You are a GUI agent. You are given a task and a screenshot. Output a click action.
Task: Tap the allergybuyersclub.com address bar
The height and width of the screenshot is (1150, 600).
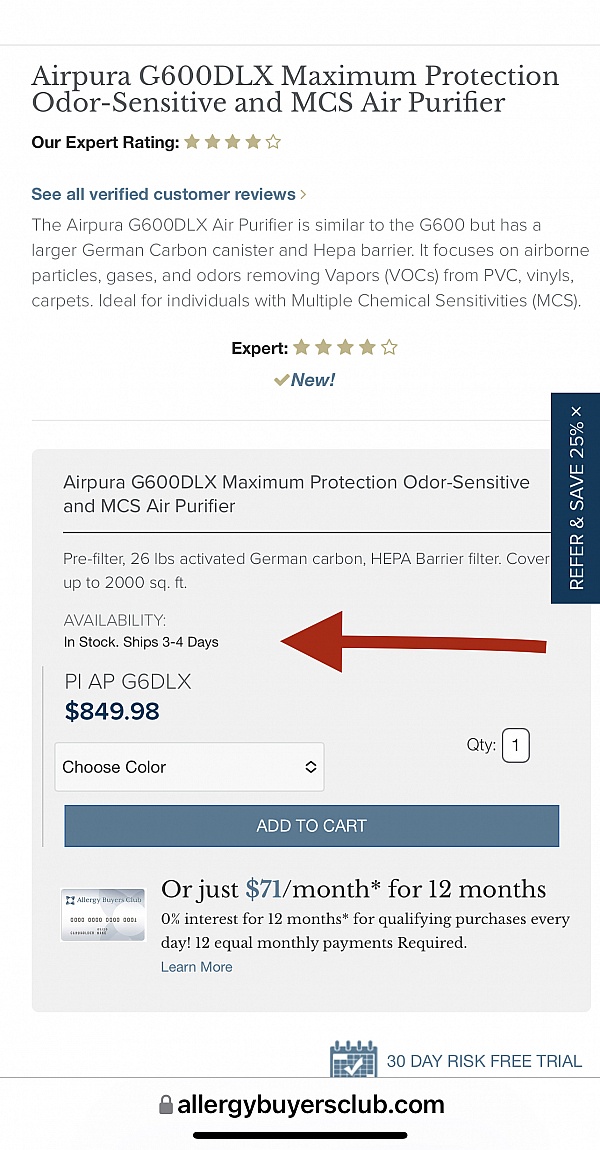point(310,1105)
